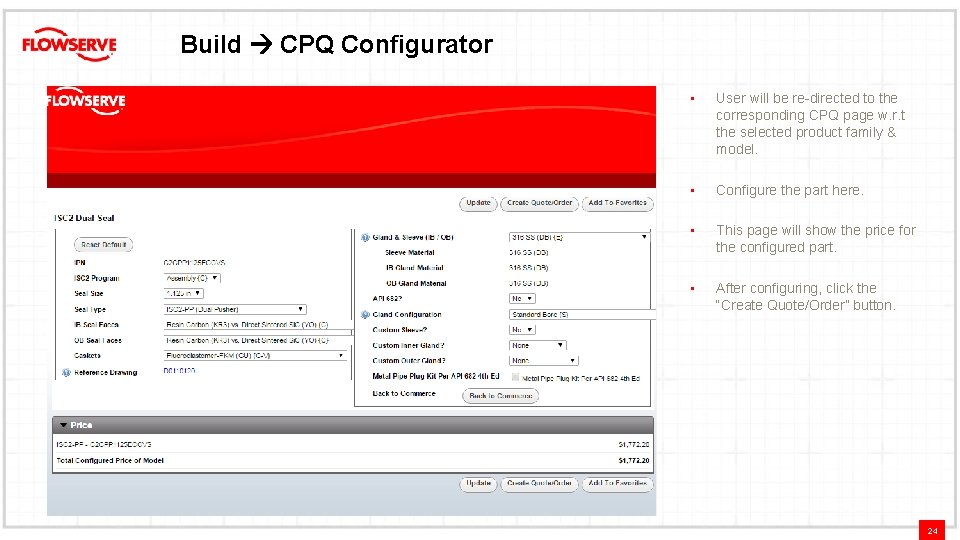
Task: Click the Price section header label
Action: tap(81, 425)
